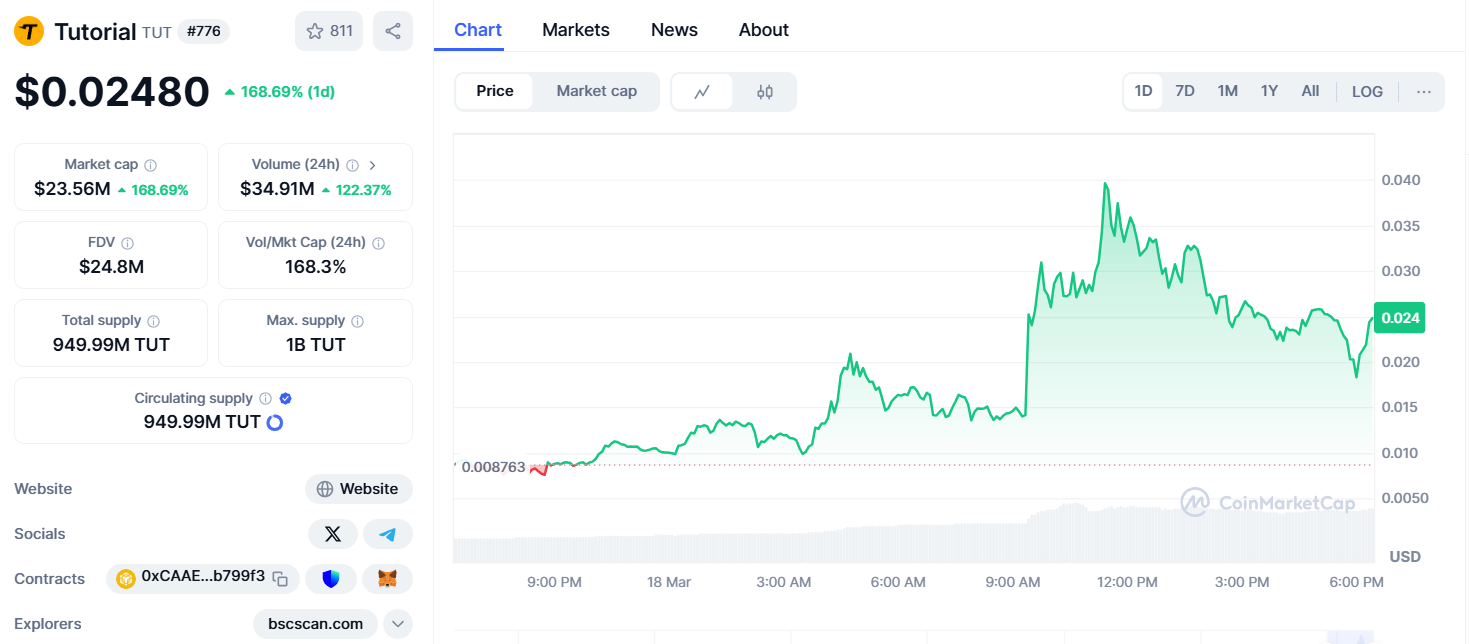Click the 168.69% (1d) price change
Viewport: 1469px width, 644px height.
tap(280, 92)
